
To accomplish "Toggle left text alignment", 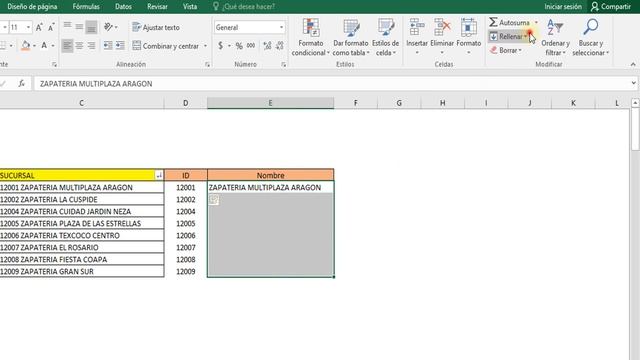I will pyautogui.click(x=67, y=46).
